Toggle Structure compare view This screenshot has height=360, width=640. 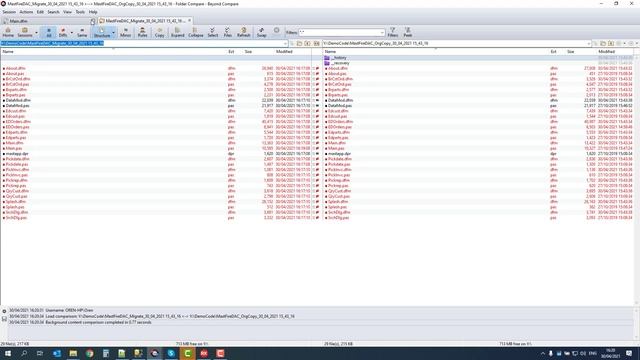pos(102,32)
